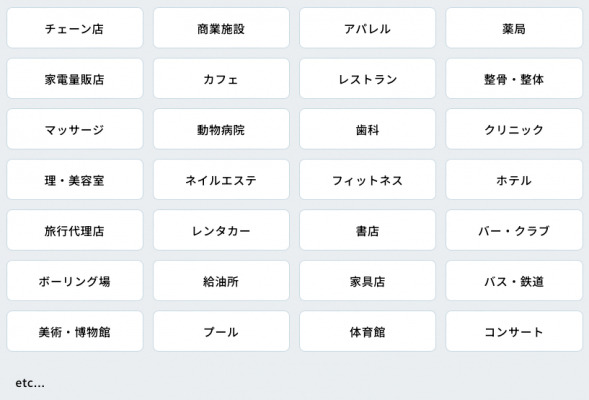Image resolution: width=589 pixels, height=400 pixels.
Task: Click the カフェ button
Action: [x=221, y=78]
